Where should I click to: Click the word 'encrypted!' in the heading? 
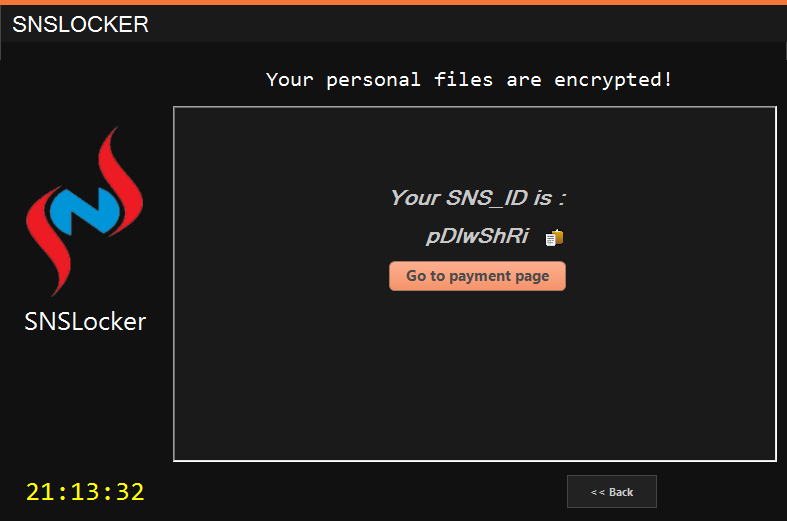click(x=613, y=80)
